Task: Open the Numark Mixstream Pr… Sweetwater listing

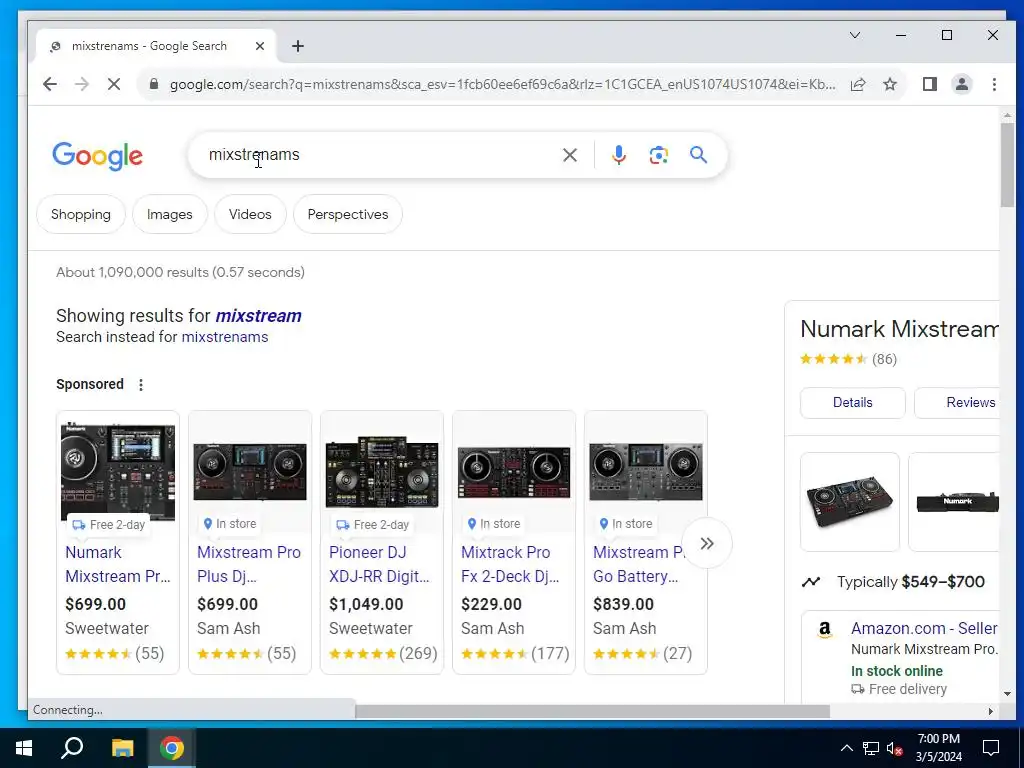Action: coord(118,564)
